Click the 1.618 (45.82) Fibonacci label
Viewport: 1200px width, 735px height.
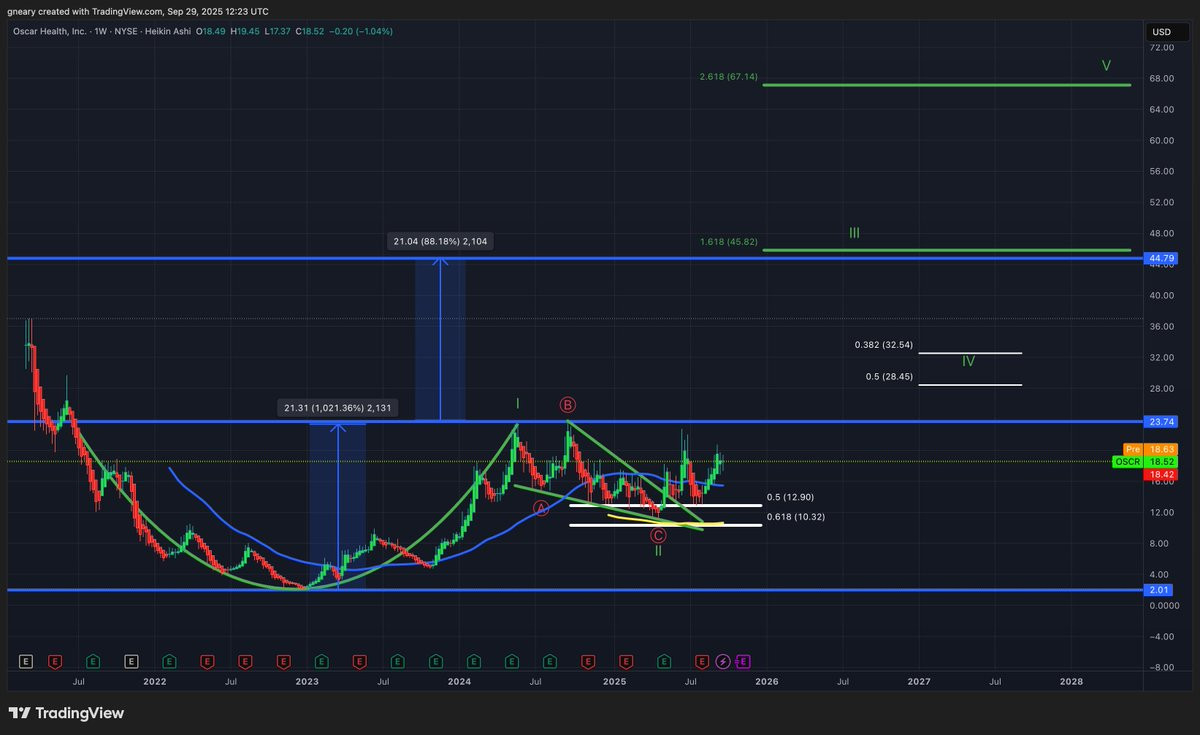729,242
